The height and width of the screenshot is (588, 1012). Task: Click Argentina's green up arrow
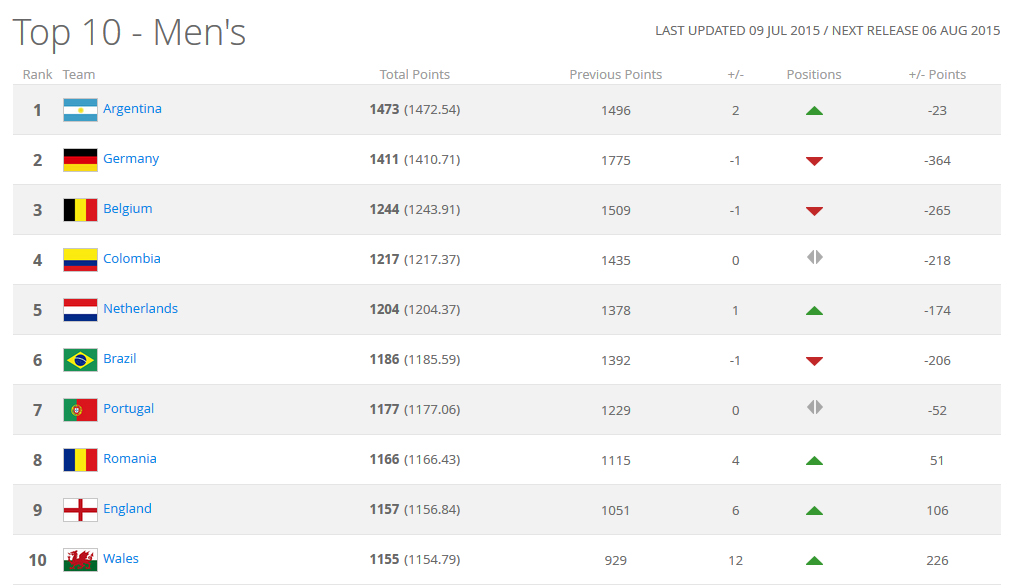(x=814, y=111)
